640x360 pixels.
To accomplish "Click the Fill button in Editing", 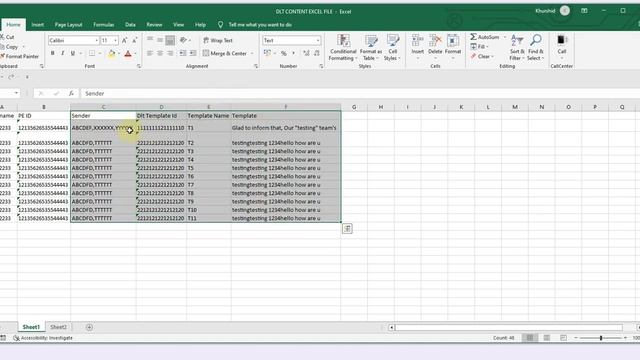I will pos(478,47).
